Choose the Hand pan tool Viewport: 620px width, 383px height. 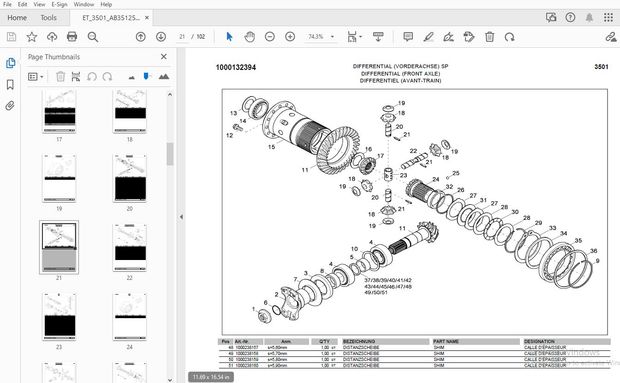pos(250,37)
